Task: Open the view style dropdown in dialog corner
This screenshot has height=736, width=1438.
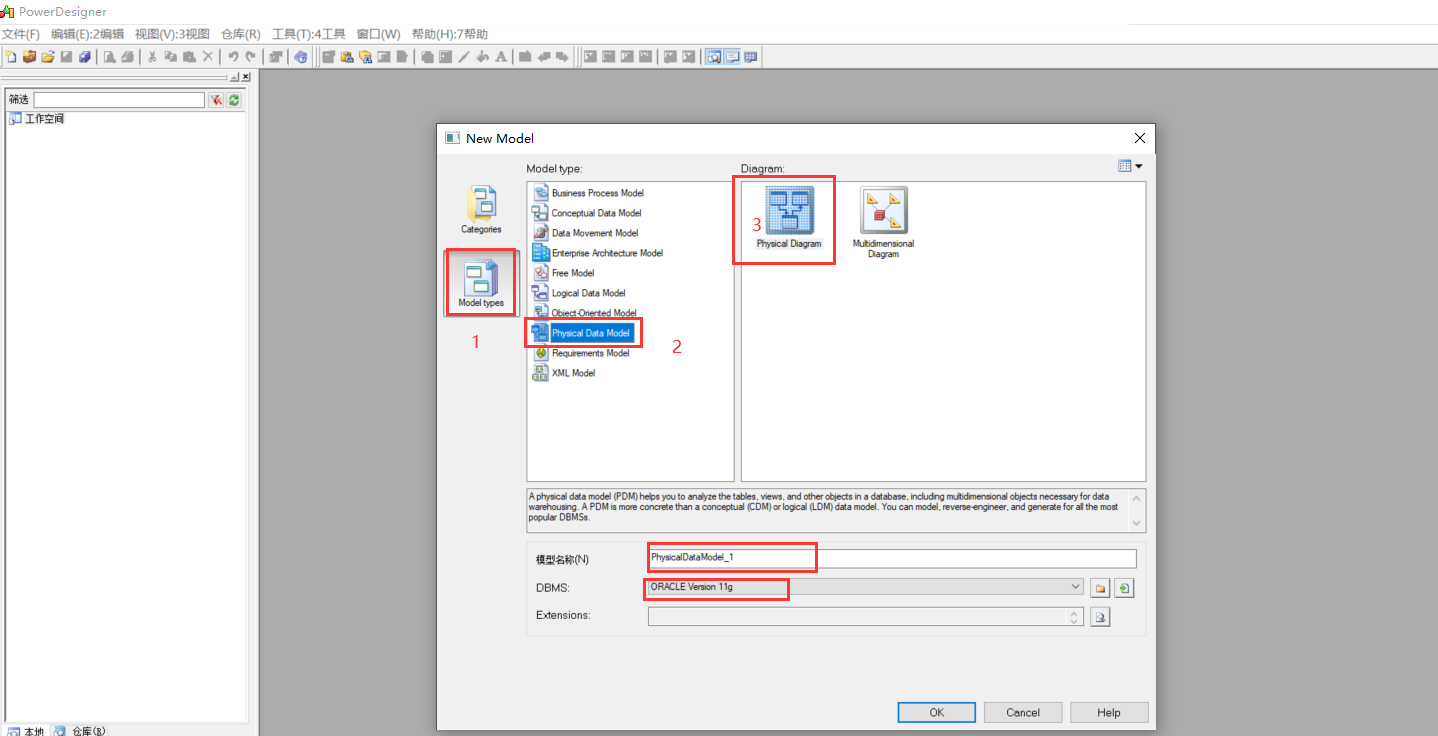Action: pyautogui.click(x=1129, y=167)
